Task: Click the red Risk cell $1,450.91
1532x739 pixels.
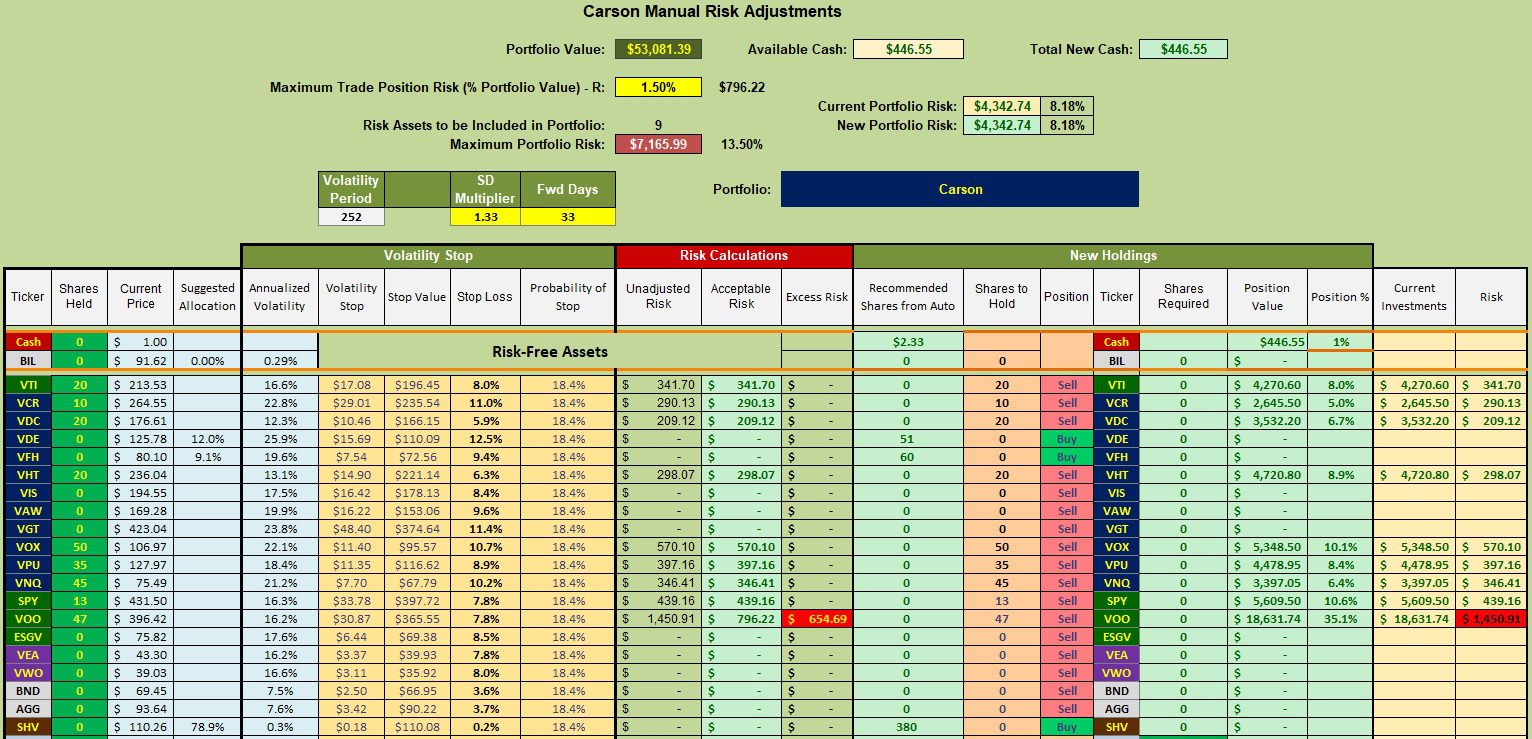Action: [x=1491, y=619]
